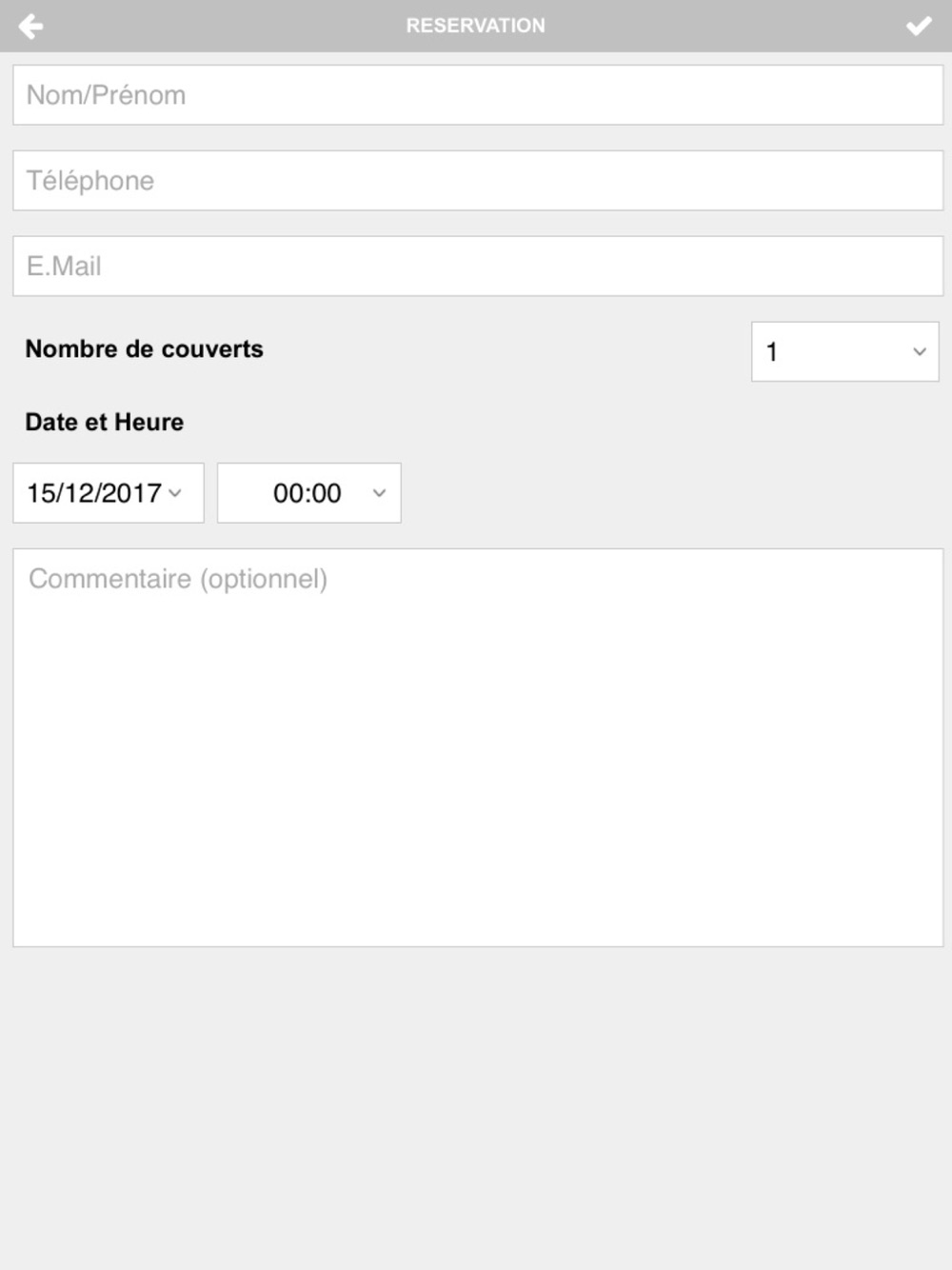
Task: Tap the 00:00 time text
Action: click(307, 493)
